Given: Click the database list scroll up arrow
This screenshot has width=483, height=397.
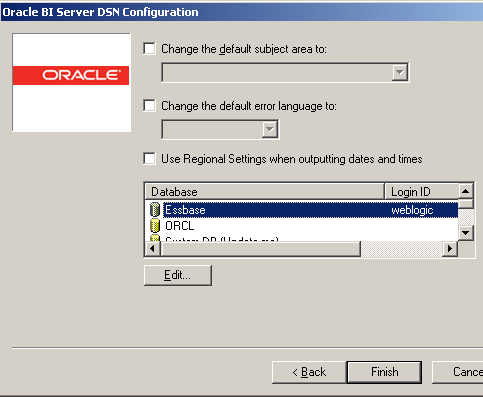Looking at the screenshot, I should (x=466, y=191).
